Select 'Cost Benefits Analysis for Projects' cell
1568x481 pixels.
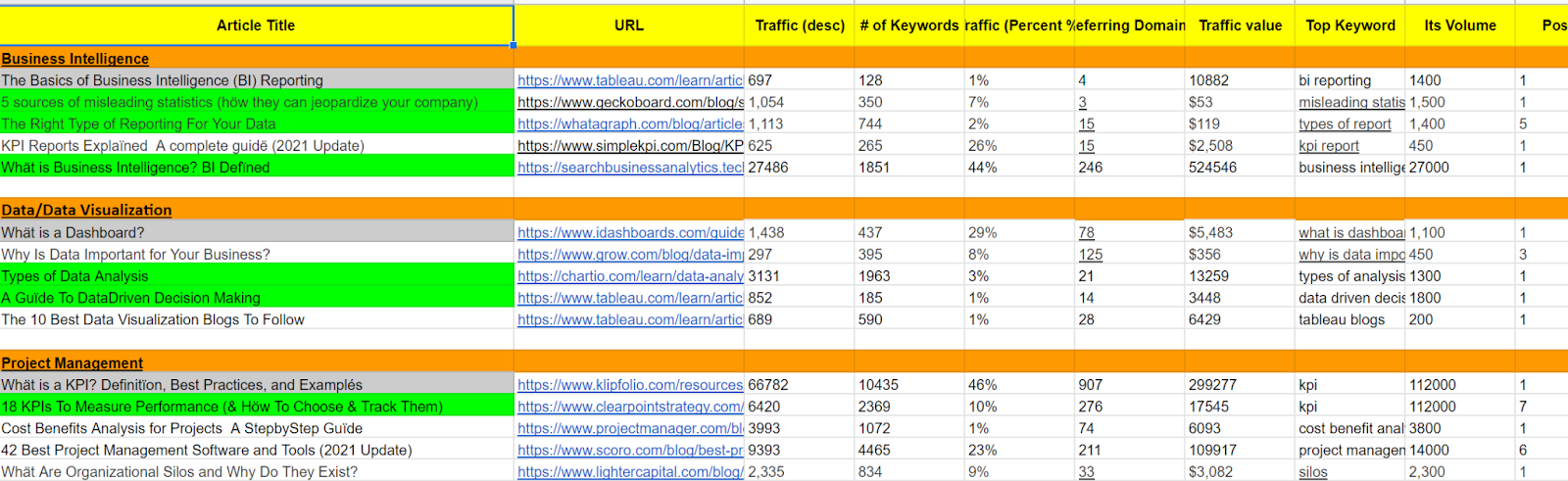pyautogui.click(x=257, y=428)
